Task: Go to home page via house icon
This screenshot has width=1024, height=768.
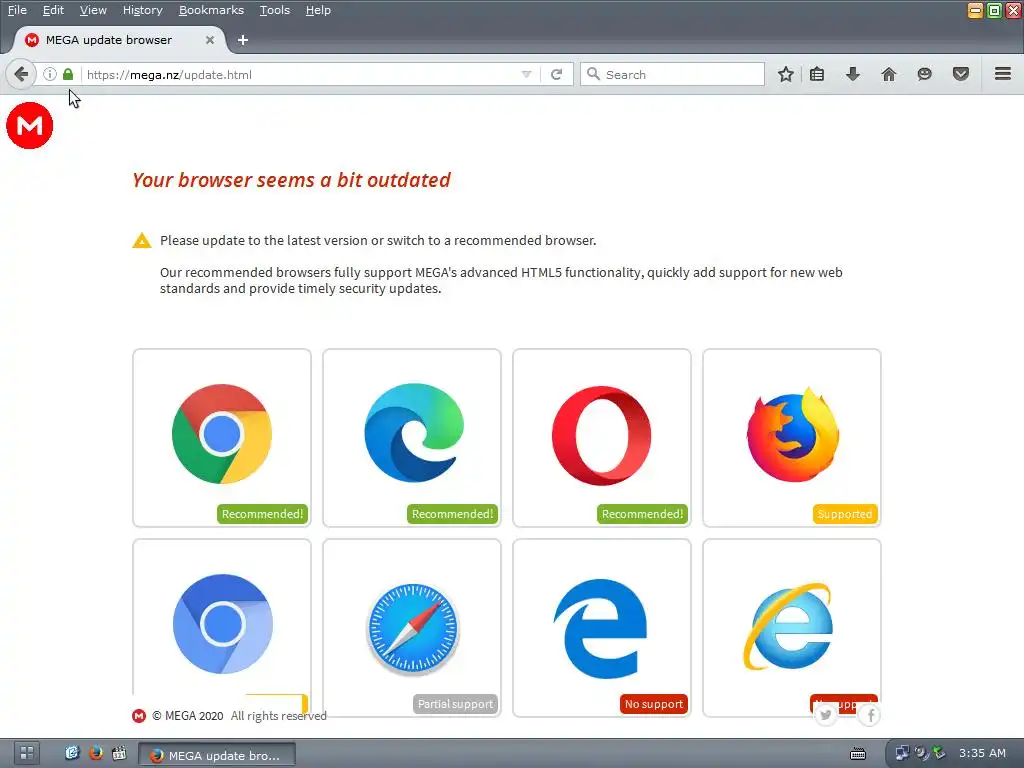Action: click(x=889, y=74)
